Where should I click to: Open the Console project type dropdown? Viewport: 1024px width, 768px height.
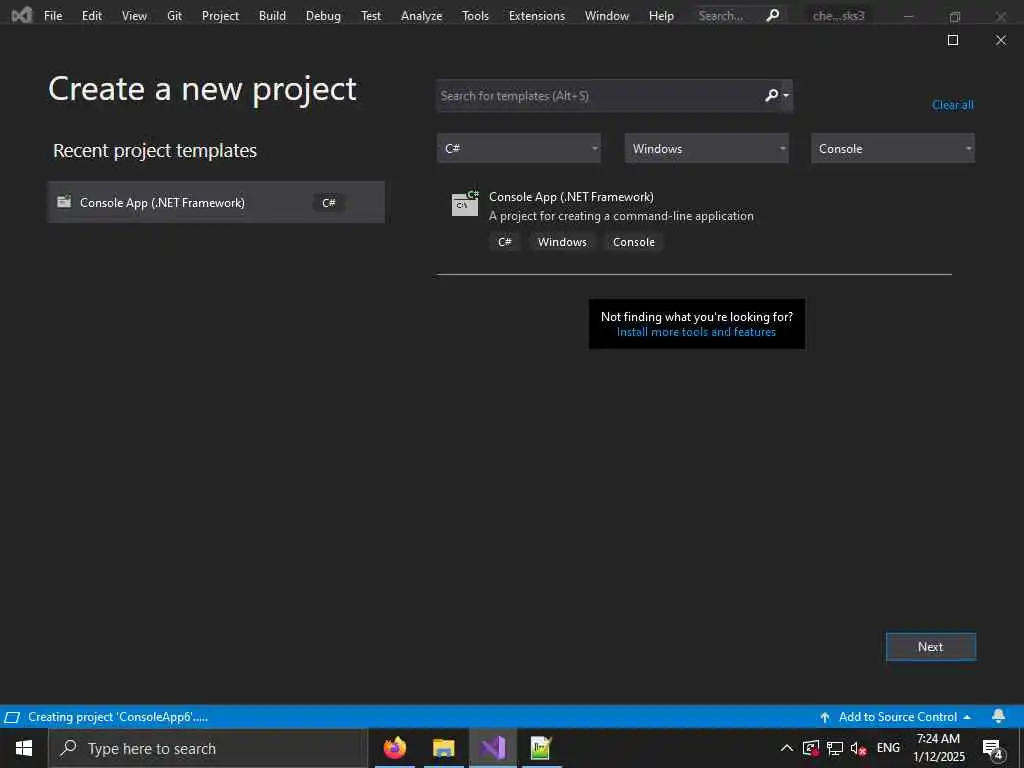[893, 148]
